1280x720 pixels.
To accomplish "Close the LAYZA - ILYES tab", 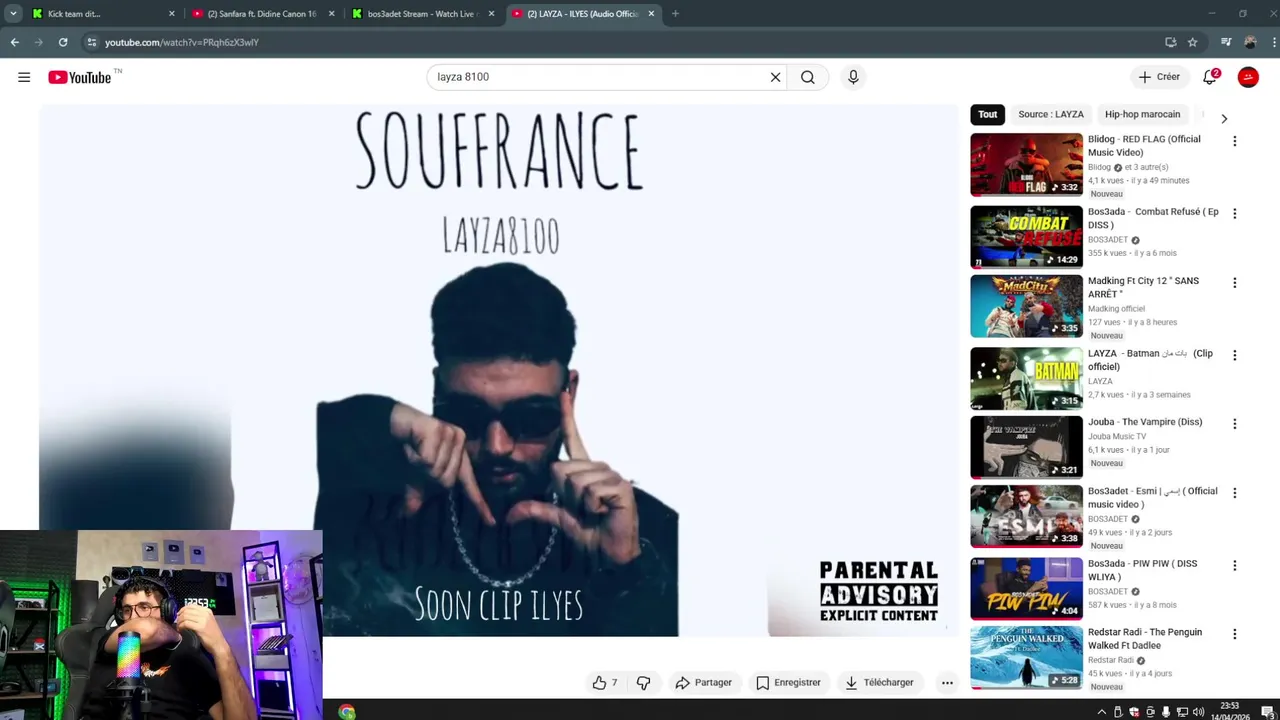I will 652,14.
